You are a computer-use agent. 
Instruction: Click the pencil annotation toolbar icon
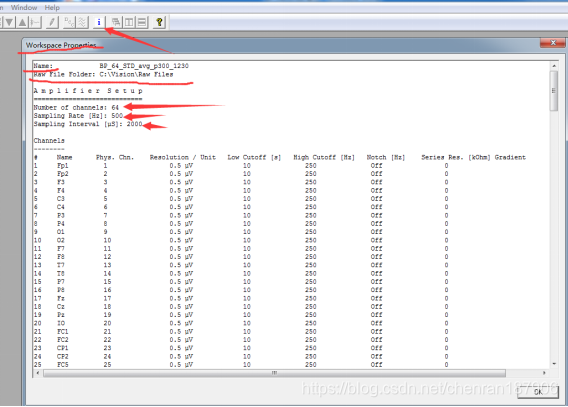[52, 22]
